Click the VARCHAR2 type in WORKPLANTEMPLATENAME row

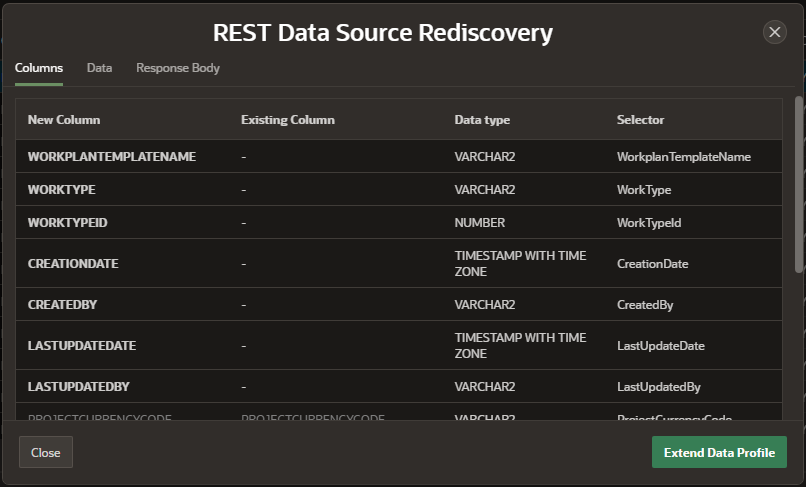[485, 156]
